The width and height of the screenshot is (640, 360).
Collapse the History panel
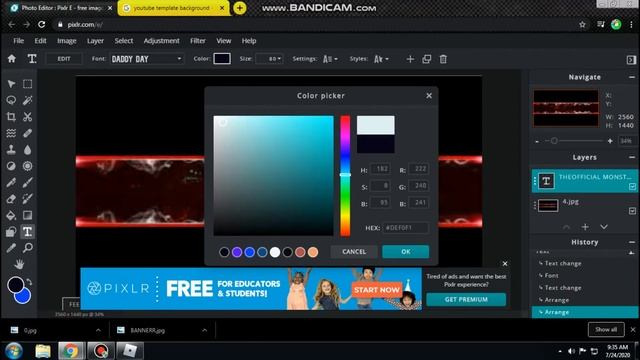[632, 242]
